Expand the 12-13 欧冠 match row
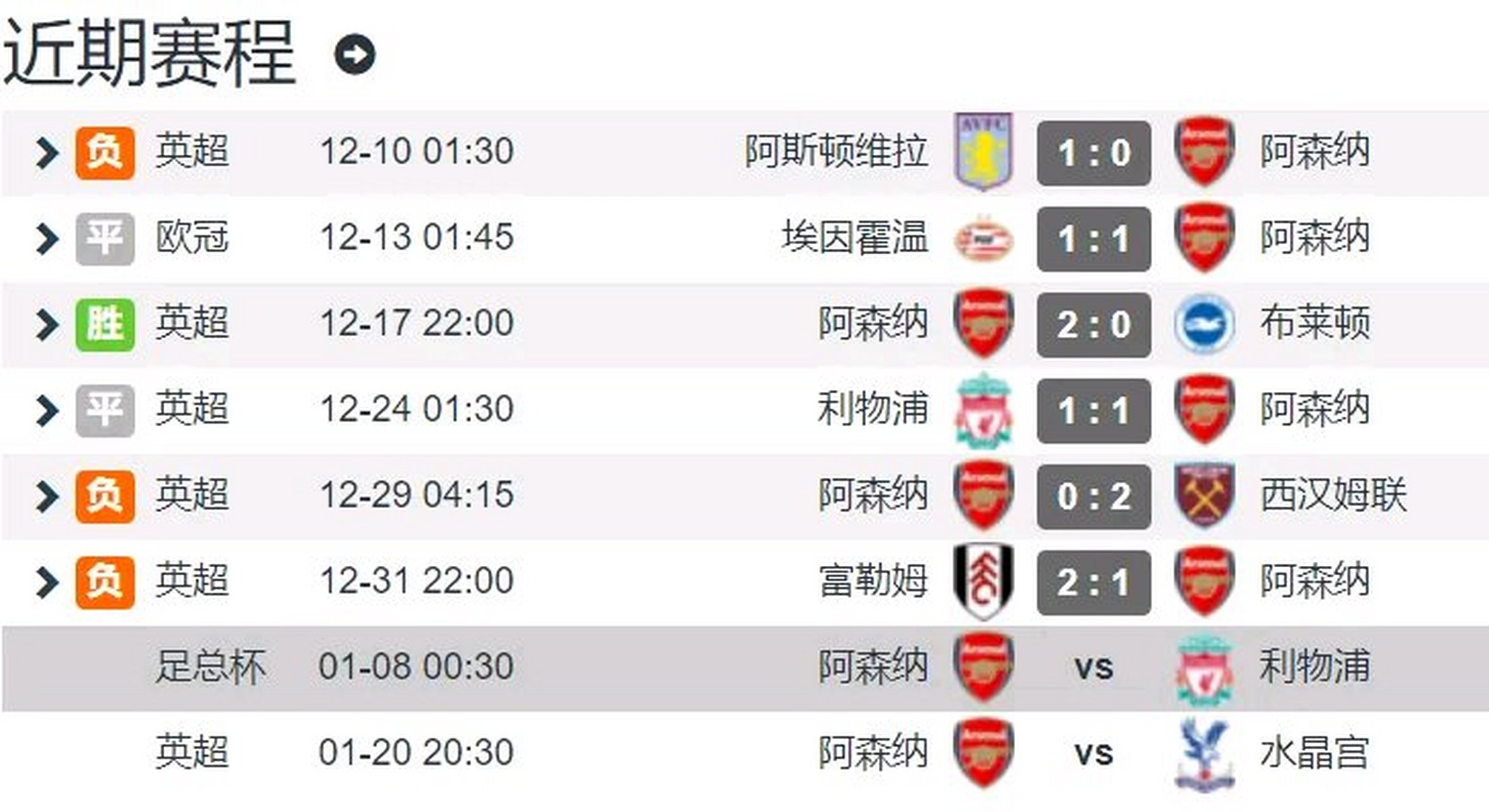This screenshot has height=812, width=1489. 47,239
